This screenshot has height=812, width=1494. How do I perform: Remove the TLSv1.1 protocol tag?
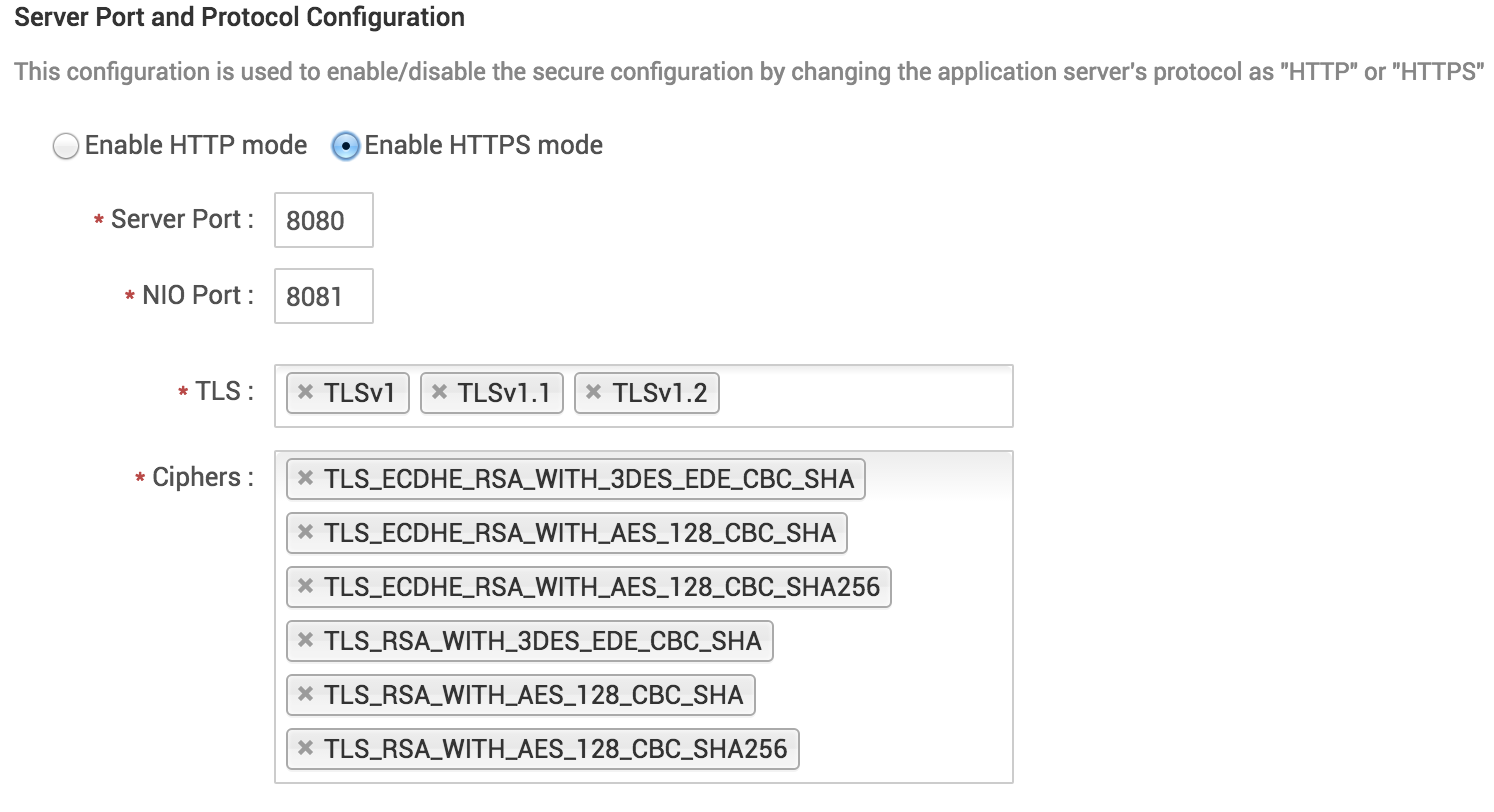coord(439,393)
